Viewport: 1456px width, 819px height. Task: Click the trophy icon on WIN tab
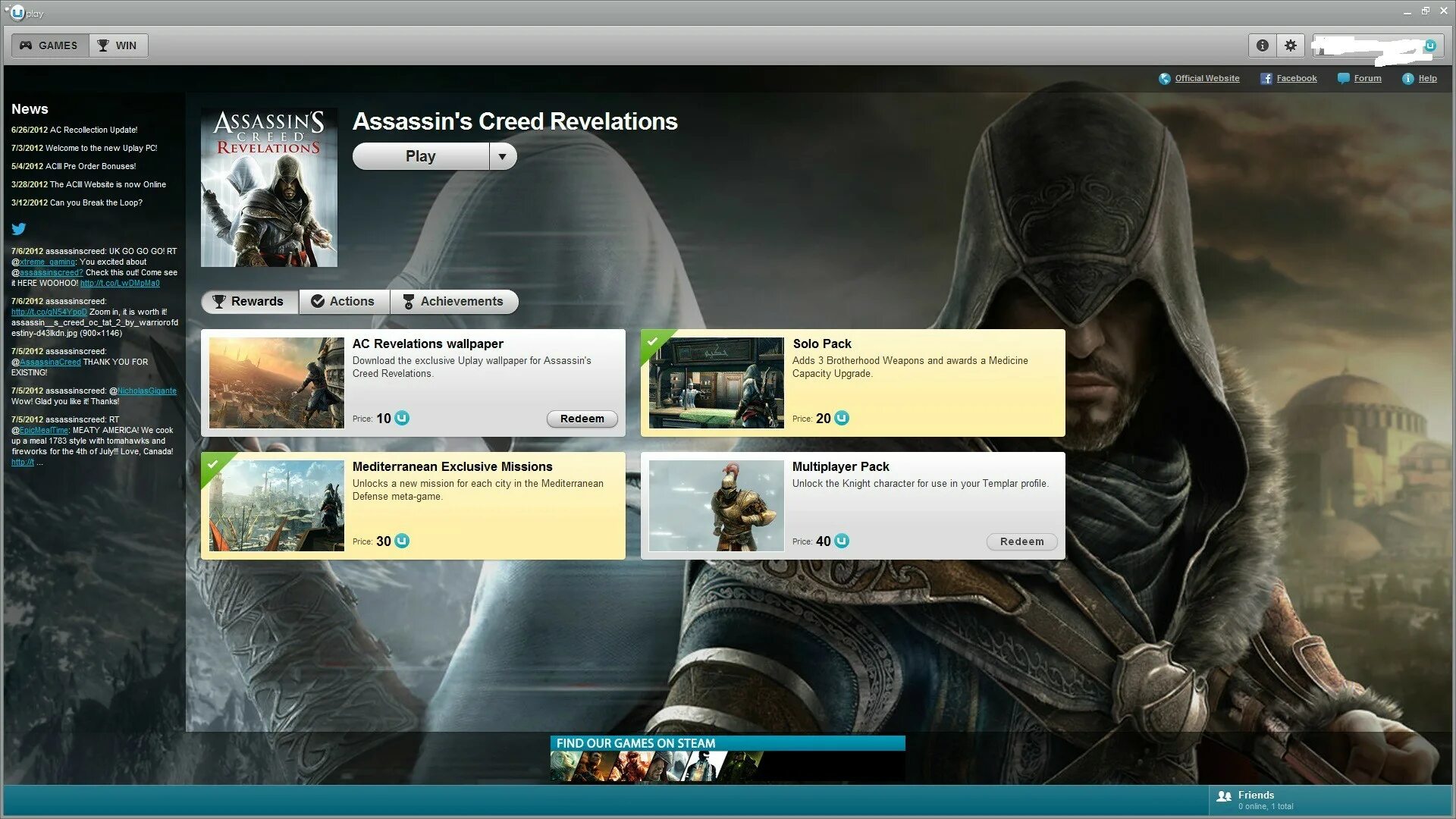pos(103,45)
